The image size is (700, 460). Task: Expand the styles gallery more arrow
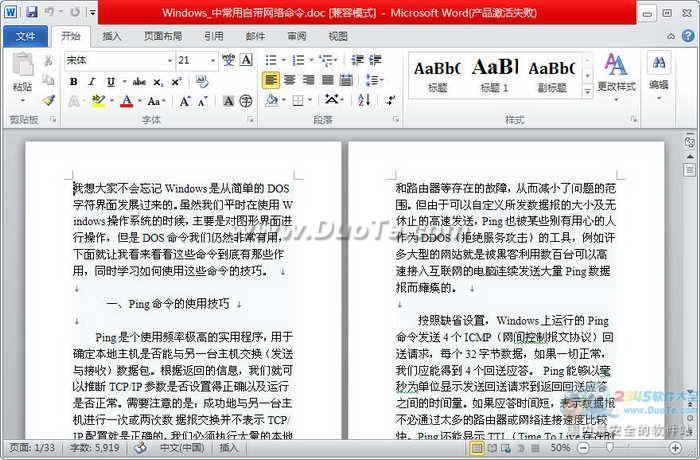tap(588, 92)
